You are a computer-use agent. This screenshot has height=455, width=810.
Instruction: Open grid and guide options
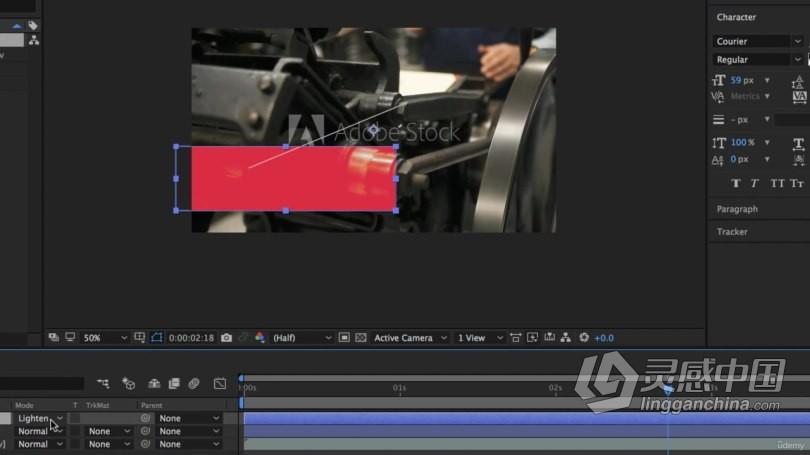point(139,337)
